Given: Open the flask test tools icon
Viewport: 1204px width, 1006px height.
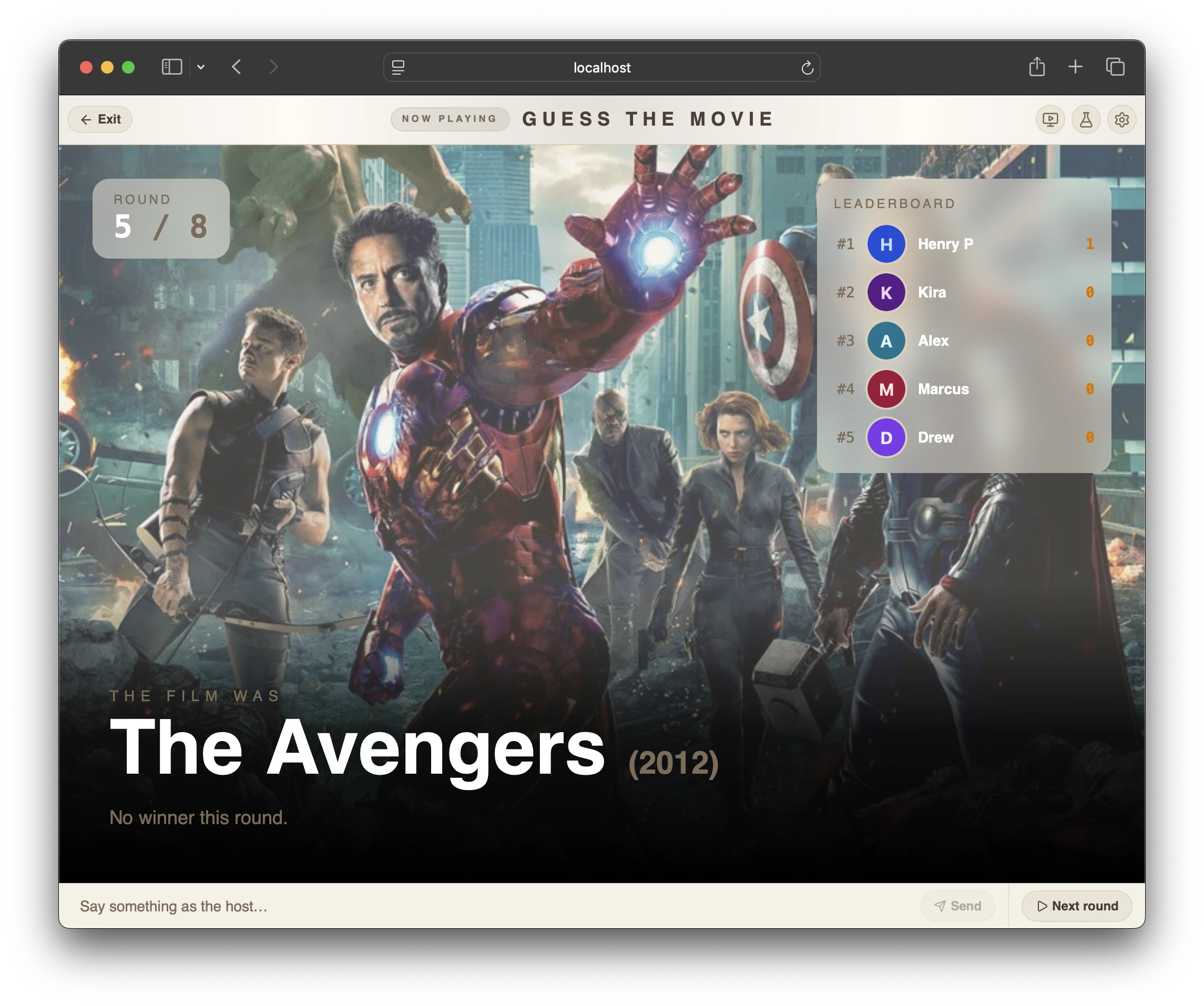Looking at the screenshot, I should pyautogui.click(x=1086, y=119).
